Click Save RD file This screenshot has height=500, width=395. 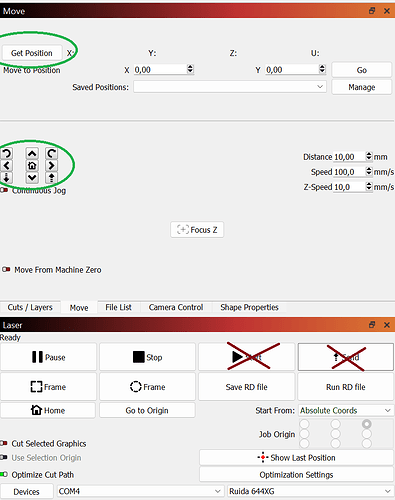247,387
